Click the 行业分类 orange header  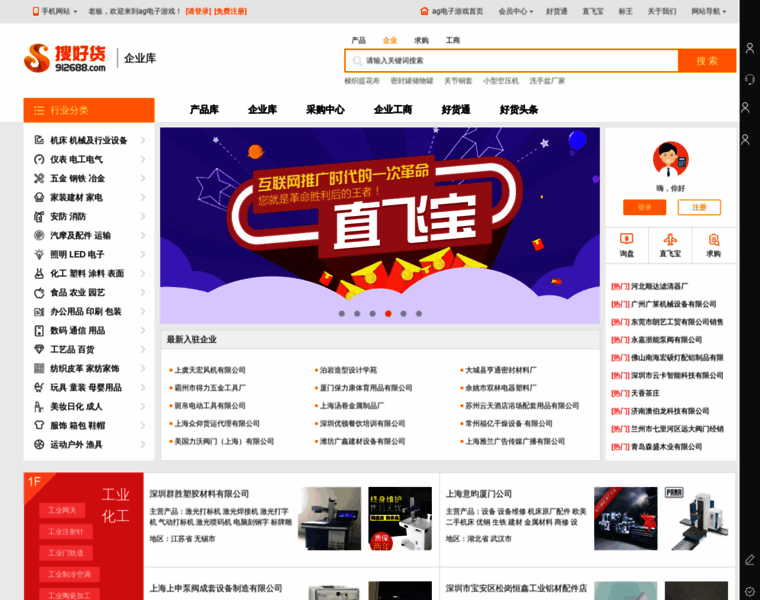pos(89,110)
